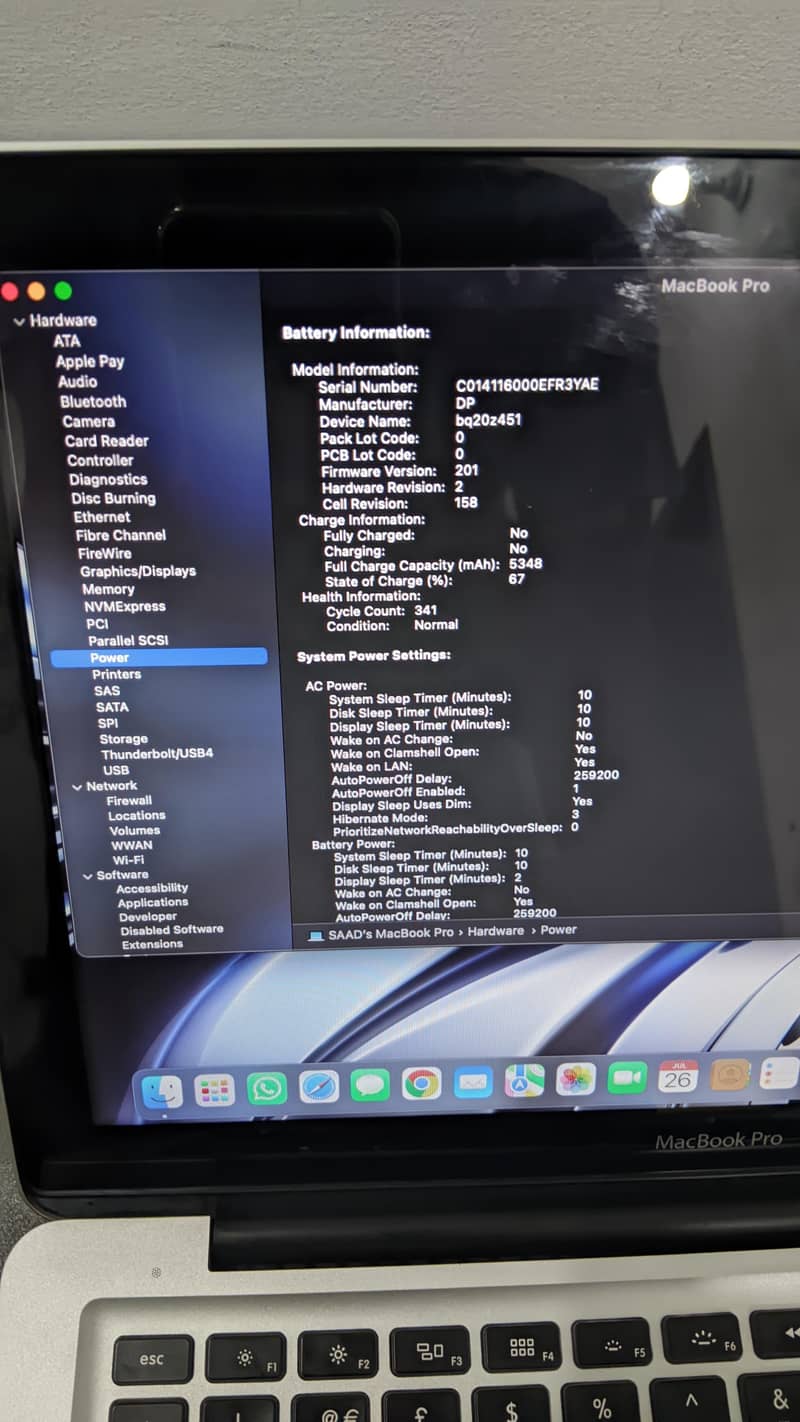The height and width of the screenshot is (1422, 800).
Task: Select Thunderbolt/USB4 in the sidebar
Action: [x=157, y=753]
